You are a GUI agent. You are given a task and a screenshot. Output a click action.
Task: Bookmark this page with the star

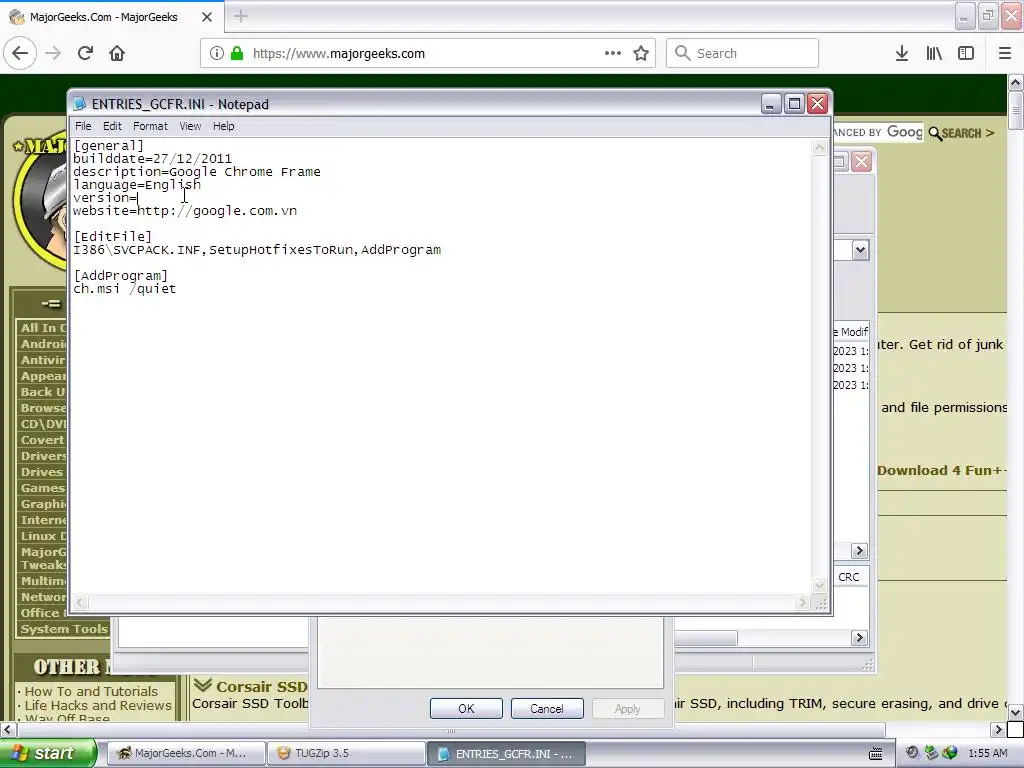[x=641, y=54]
